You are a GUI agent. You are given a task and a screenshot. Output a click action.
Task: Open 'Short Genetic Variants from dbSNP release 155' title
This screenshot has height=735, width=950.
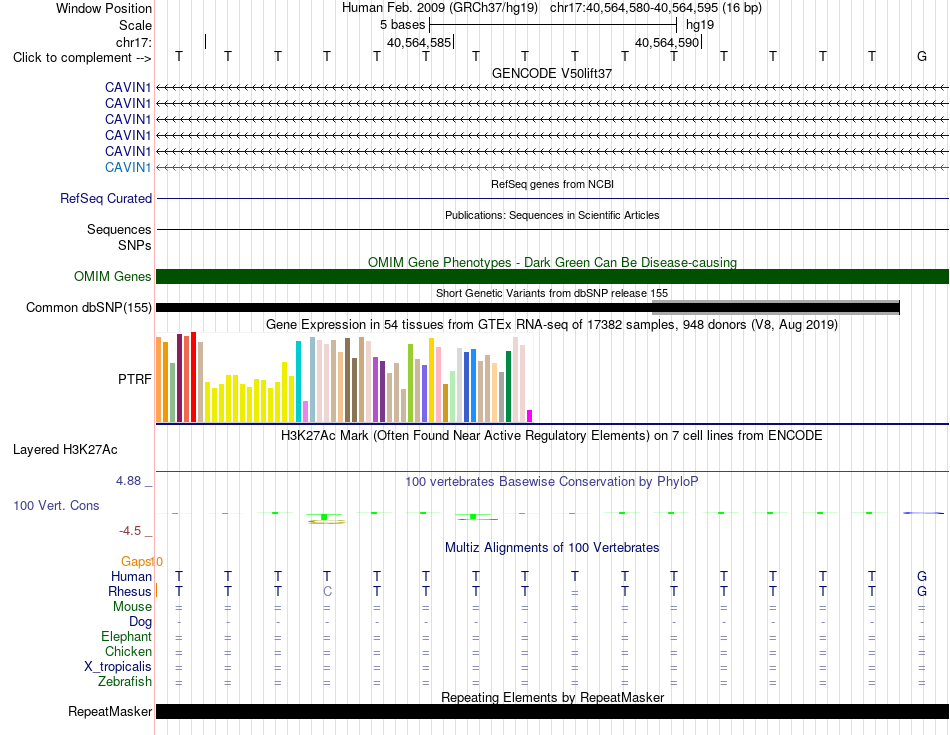pos(552,293)
